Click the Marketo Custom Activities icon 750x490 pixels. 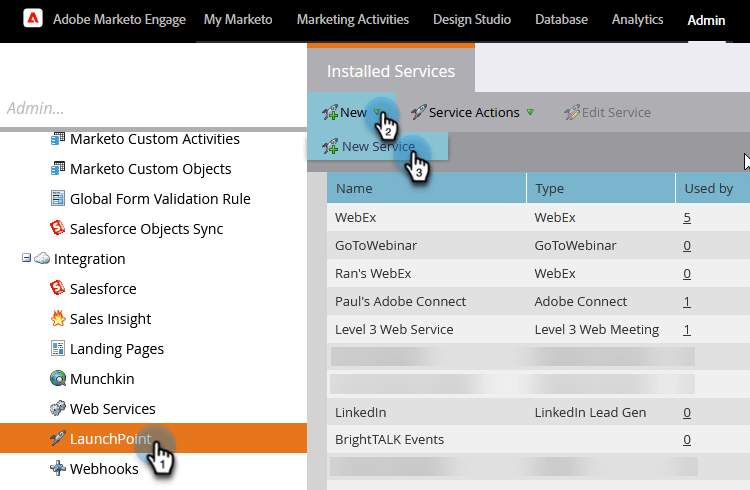[x=58, y=139]
